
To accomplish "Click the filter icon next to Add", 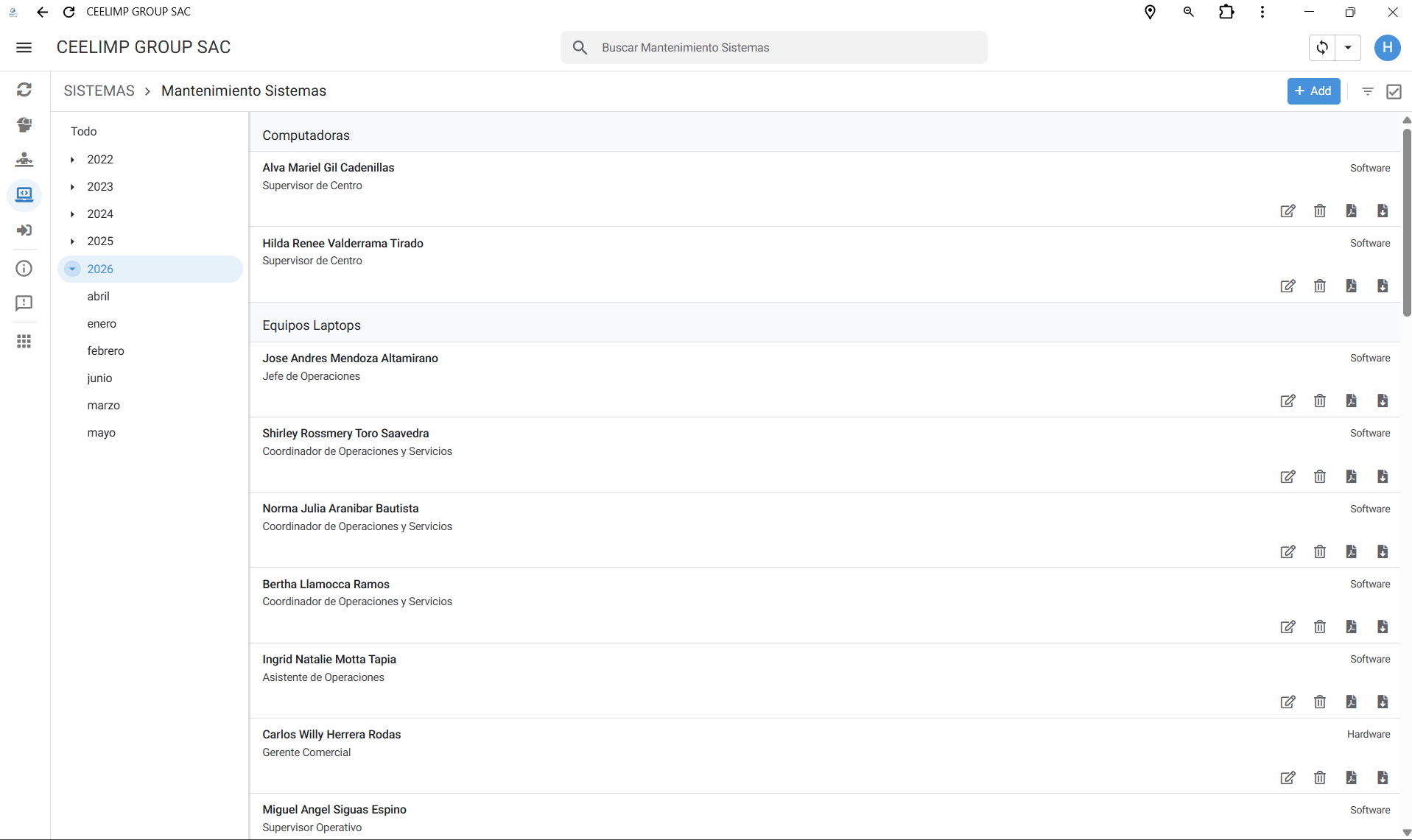I will [x=1367, y=91].
